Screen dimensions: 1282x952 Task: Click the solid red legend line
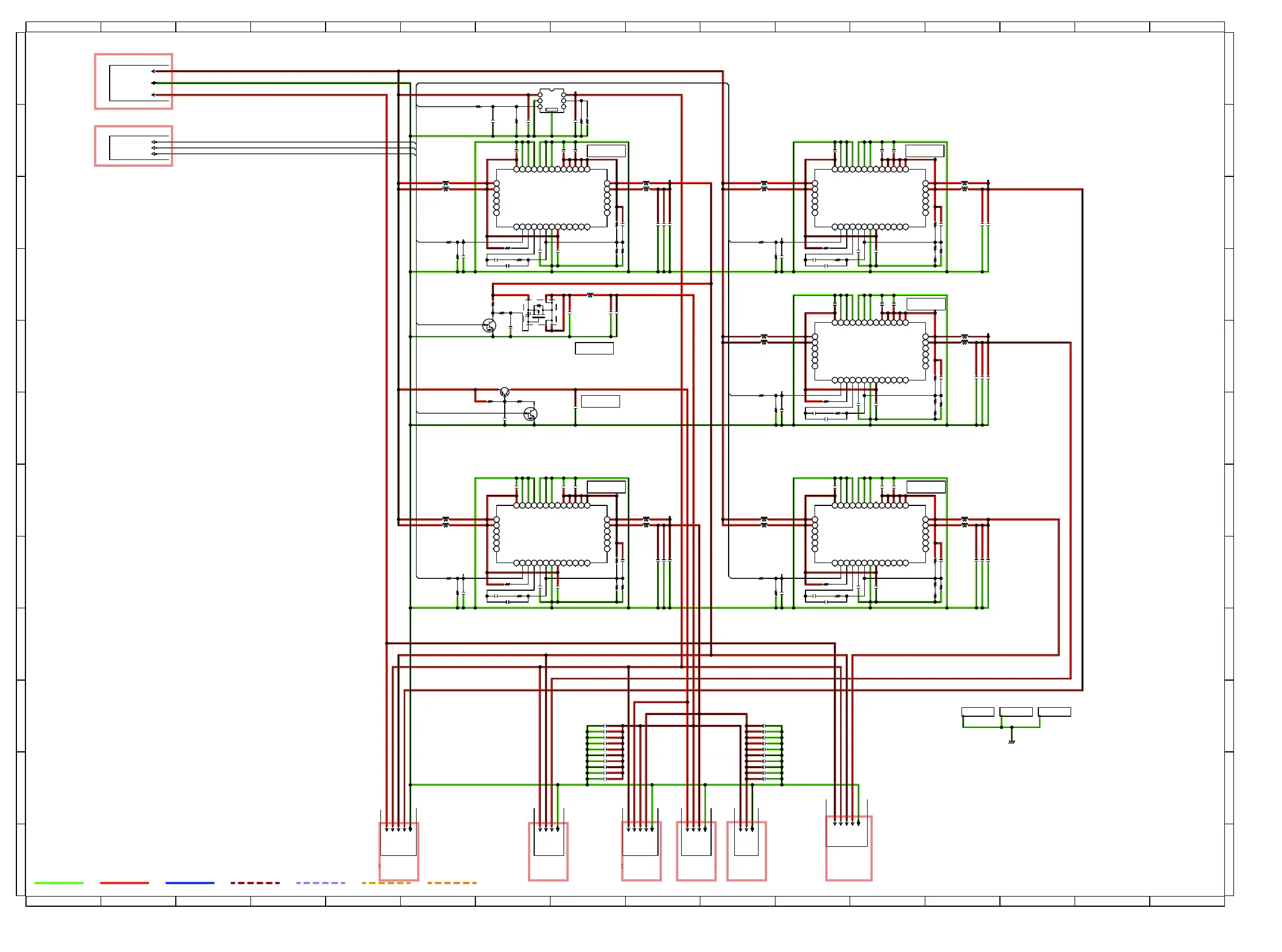pos(124,882)
